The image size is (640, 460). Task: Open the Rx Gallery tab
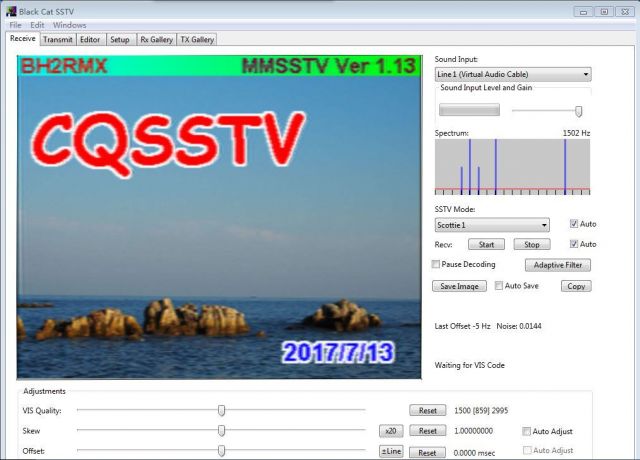click(156, 40)
